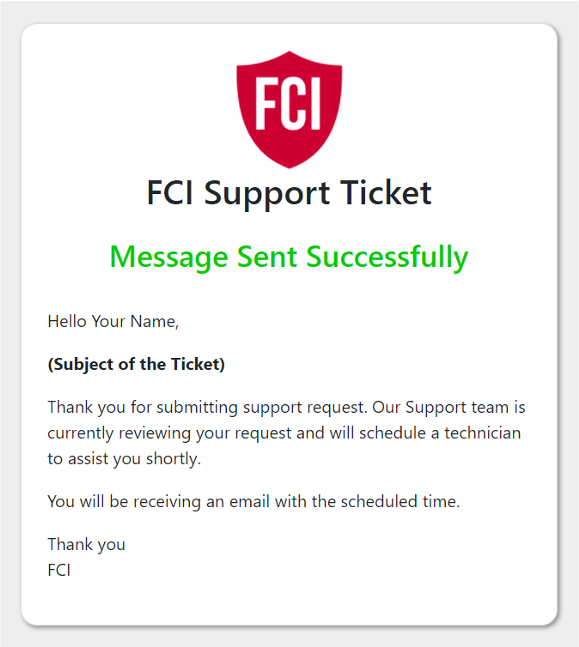This screenshot has height=647, width=579.
Task: Click the white FCI letters inside shield
Action: [x=288, y=104]
